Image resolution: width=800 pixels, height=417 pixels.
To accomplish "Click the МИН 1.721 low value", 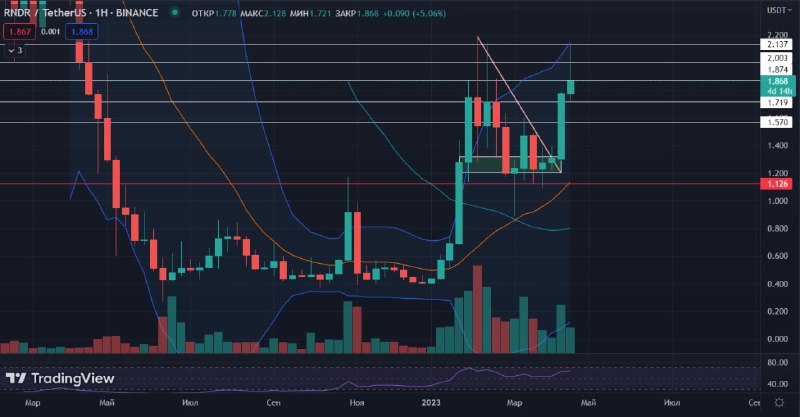I will coord(310,13).
